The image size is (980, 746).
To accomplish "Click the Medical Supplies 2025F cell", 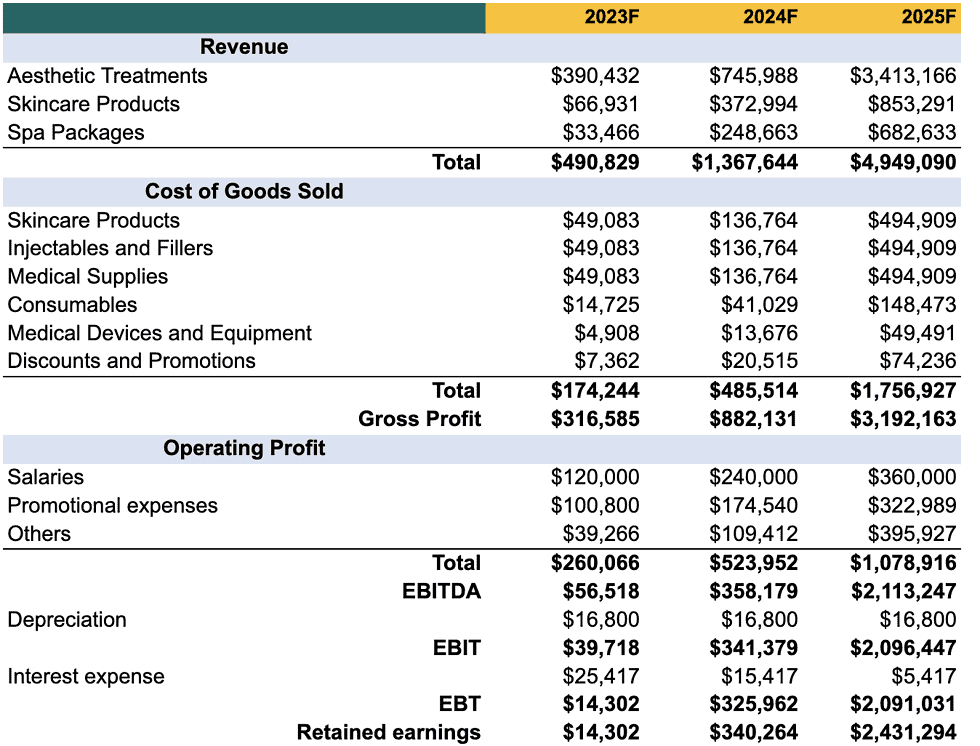I will (915, 276).
